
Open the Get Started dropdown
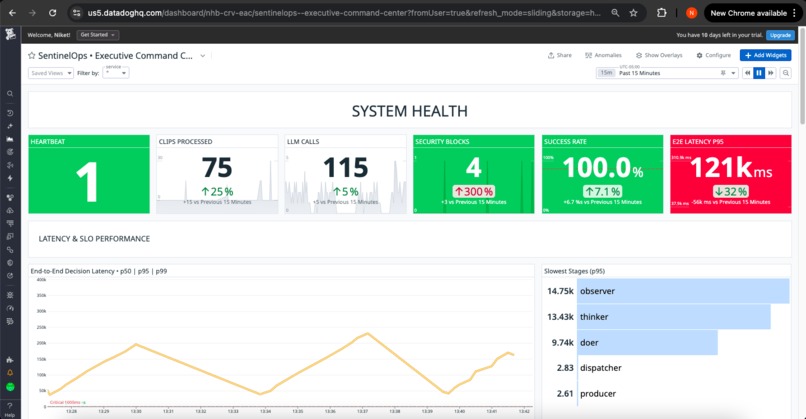98,35
